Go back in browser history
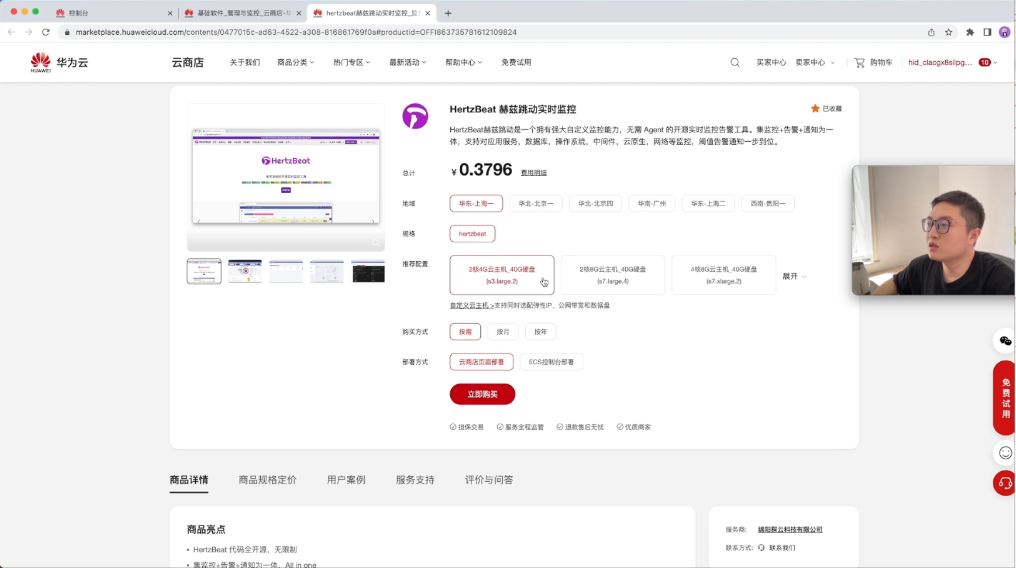 point(11,32)
